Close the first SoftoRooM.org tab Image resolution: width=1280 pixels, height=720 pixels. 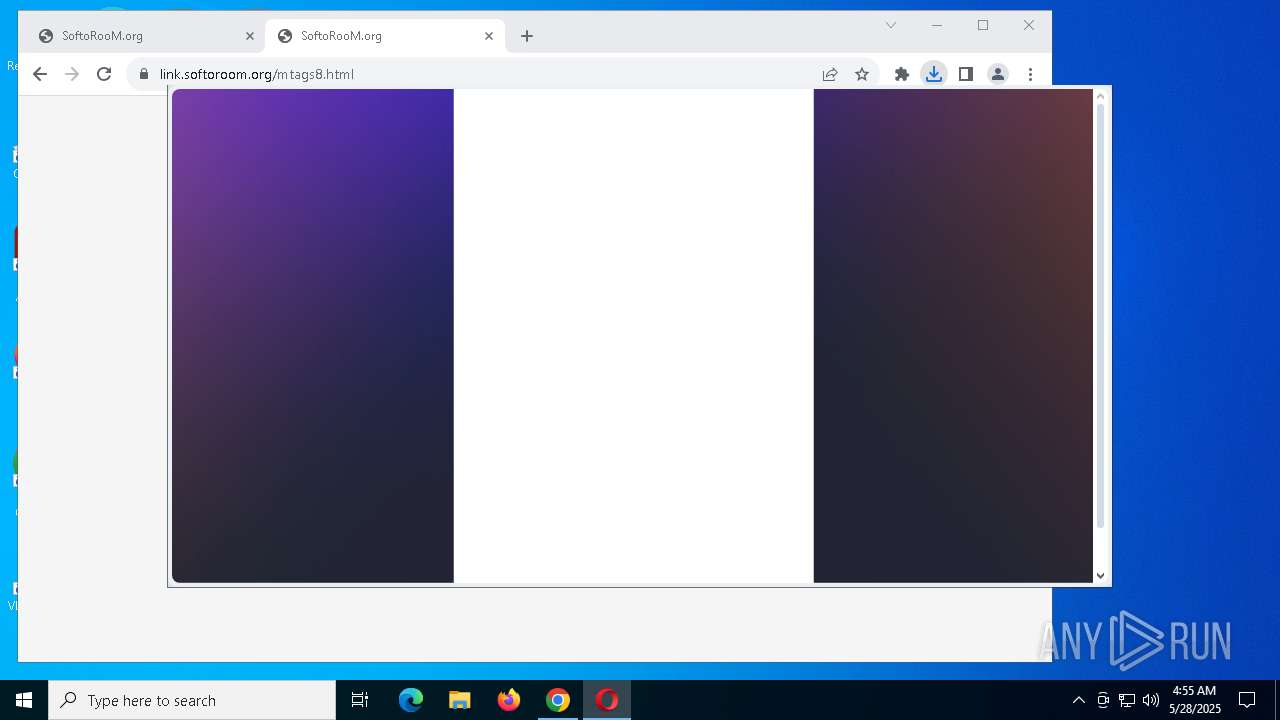(x=250, y=36)
